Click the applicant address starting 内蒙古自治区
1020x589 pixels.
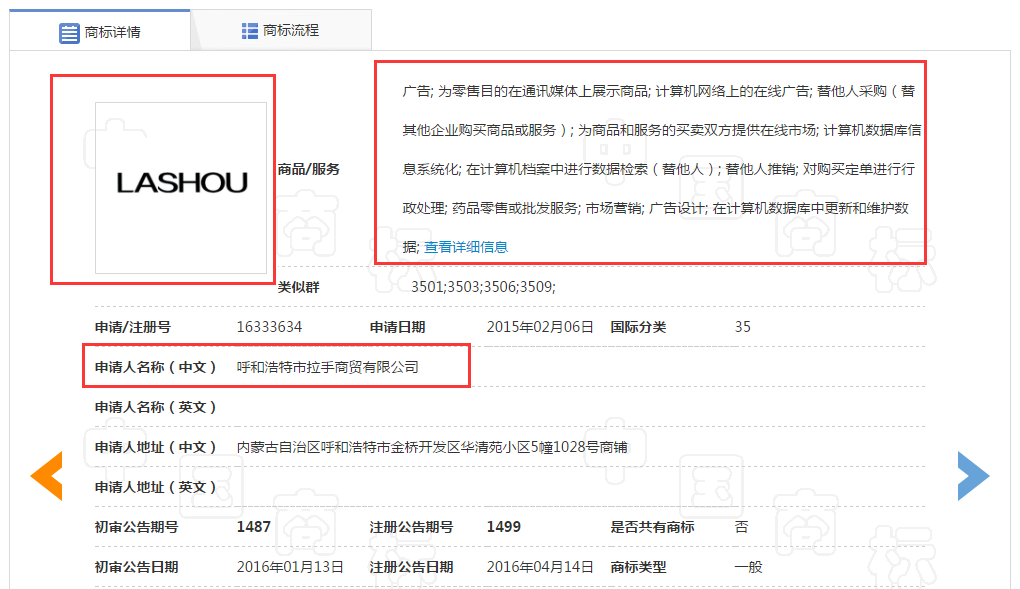[x=432, y=447]
